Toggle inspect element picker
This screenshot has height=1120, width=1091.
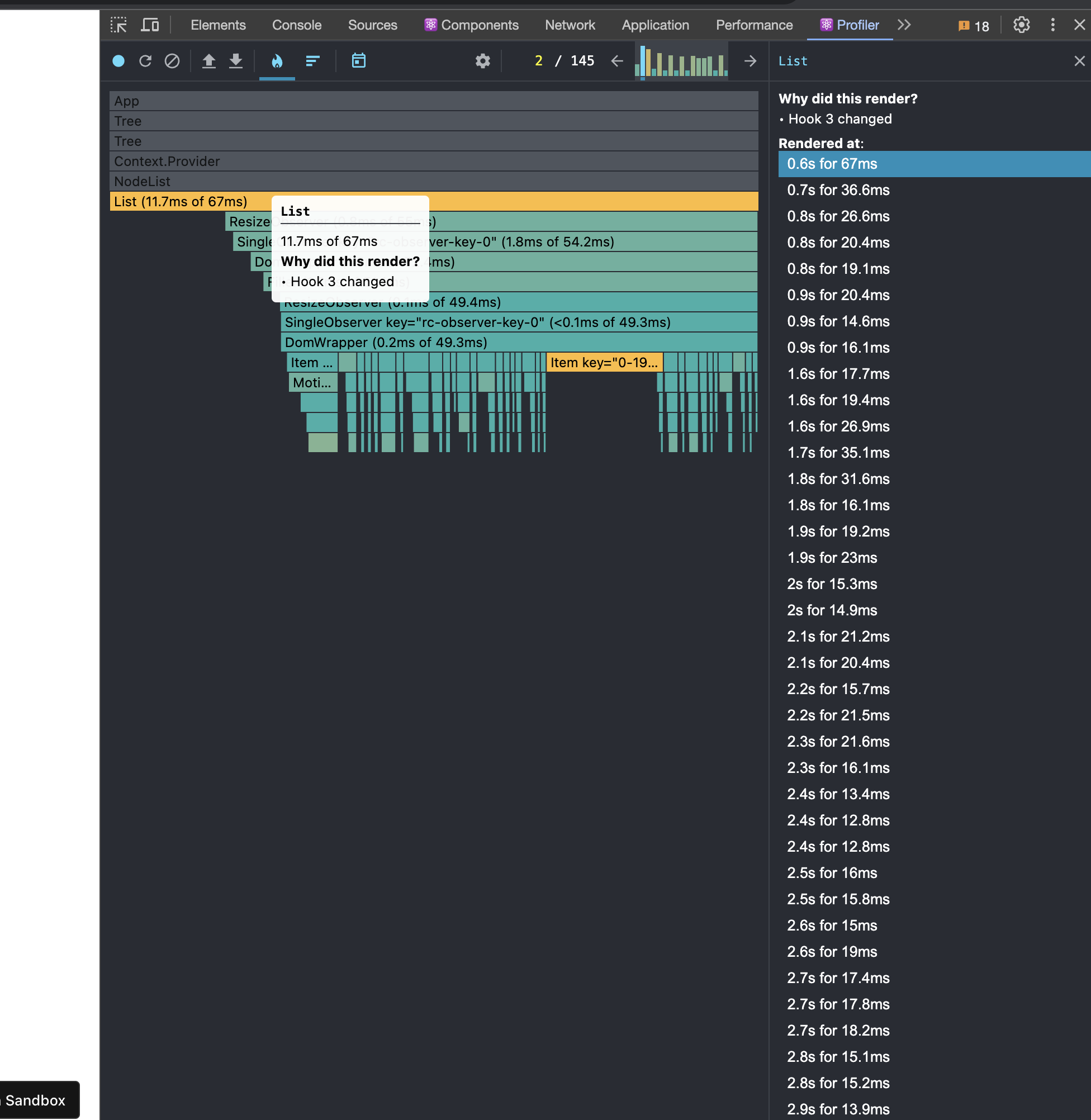point(118,25)
